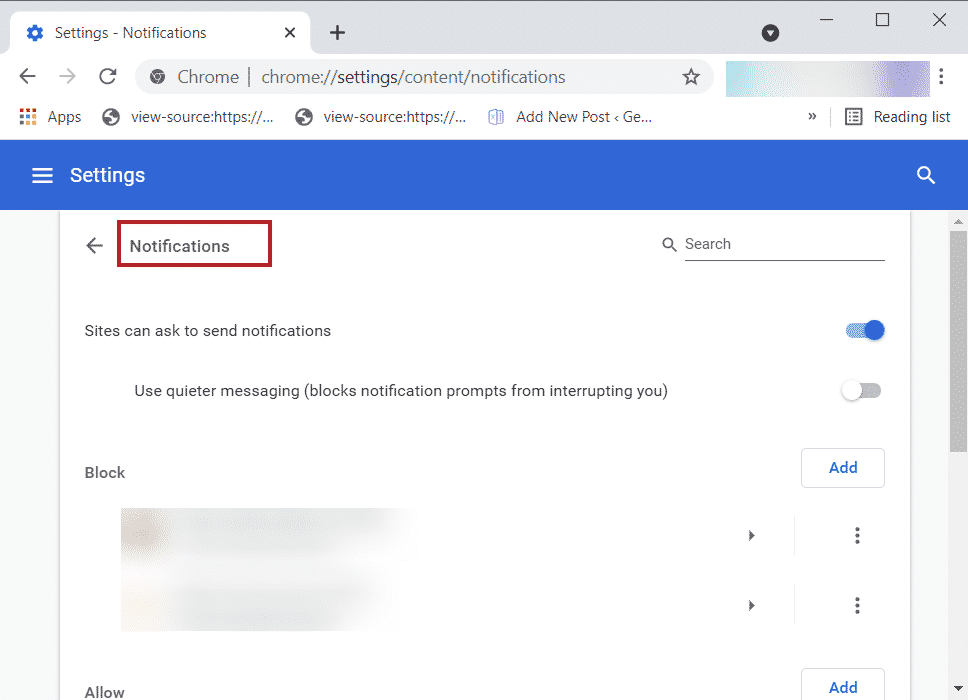The image size is (968, 700).
Task: Toggle the three-dot menu on second blocked site
Action: click(857, 605)
